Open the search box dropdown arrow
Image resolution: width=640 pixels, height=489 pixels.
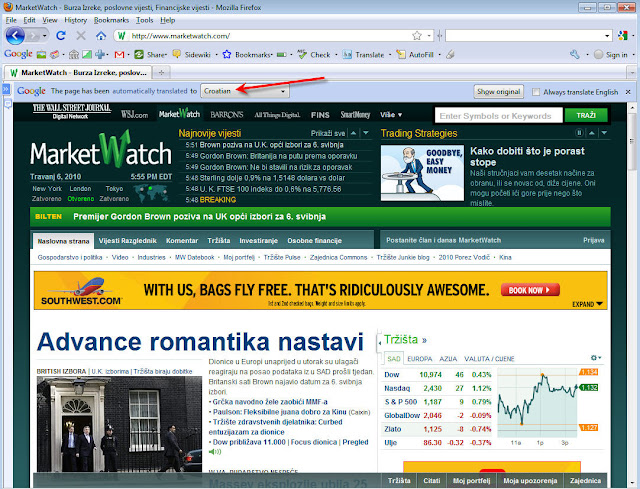[x=607, y=36]
